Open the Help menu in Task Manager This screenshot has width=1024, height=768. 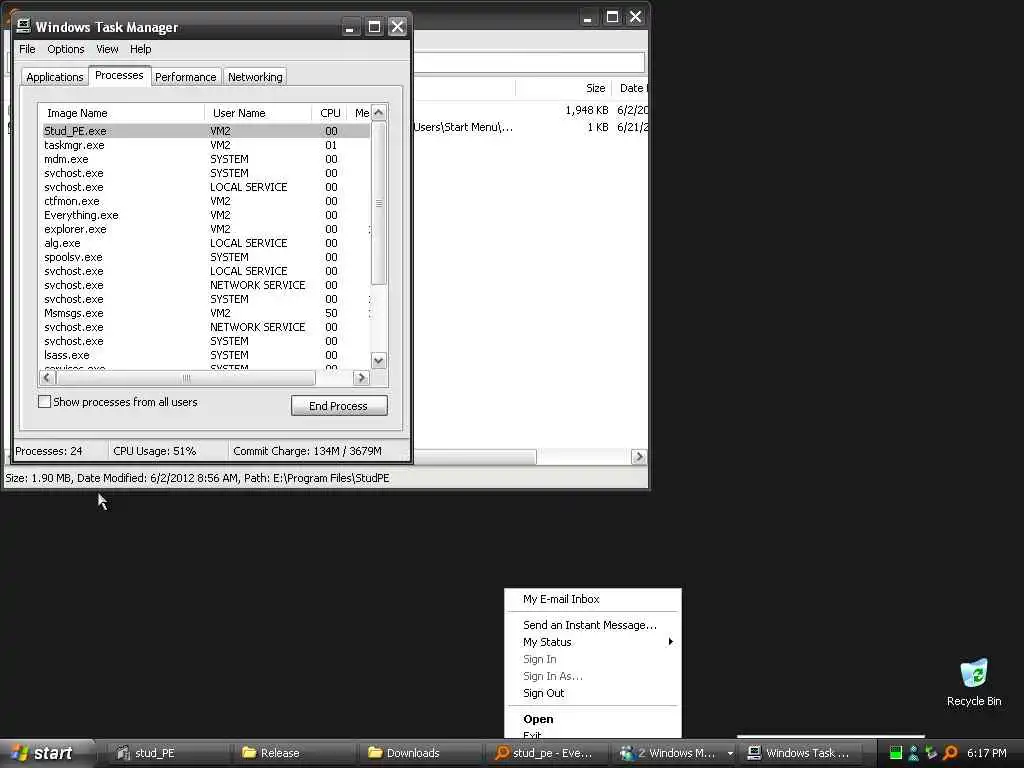coord(140,49)
